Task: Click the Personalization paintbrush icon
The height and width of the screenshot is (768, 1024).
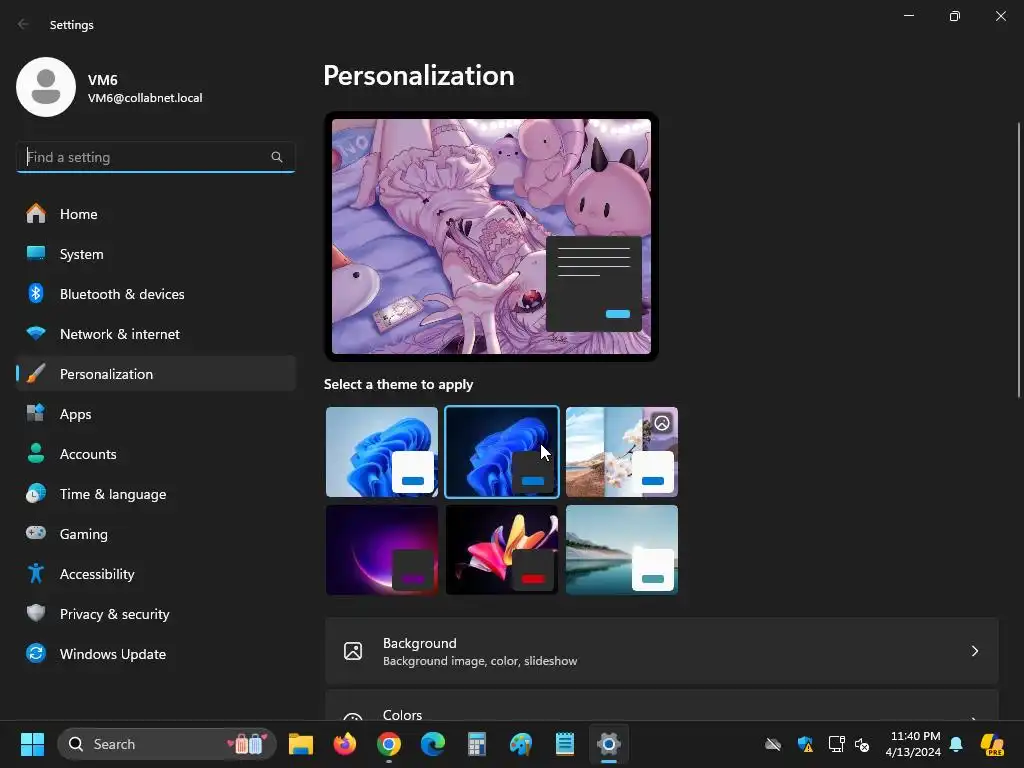Action: pyautogui.click(x=36, y=374)
